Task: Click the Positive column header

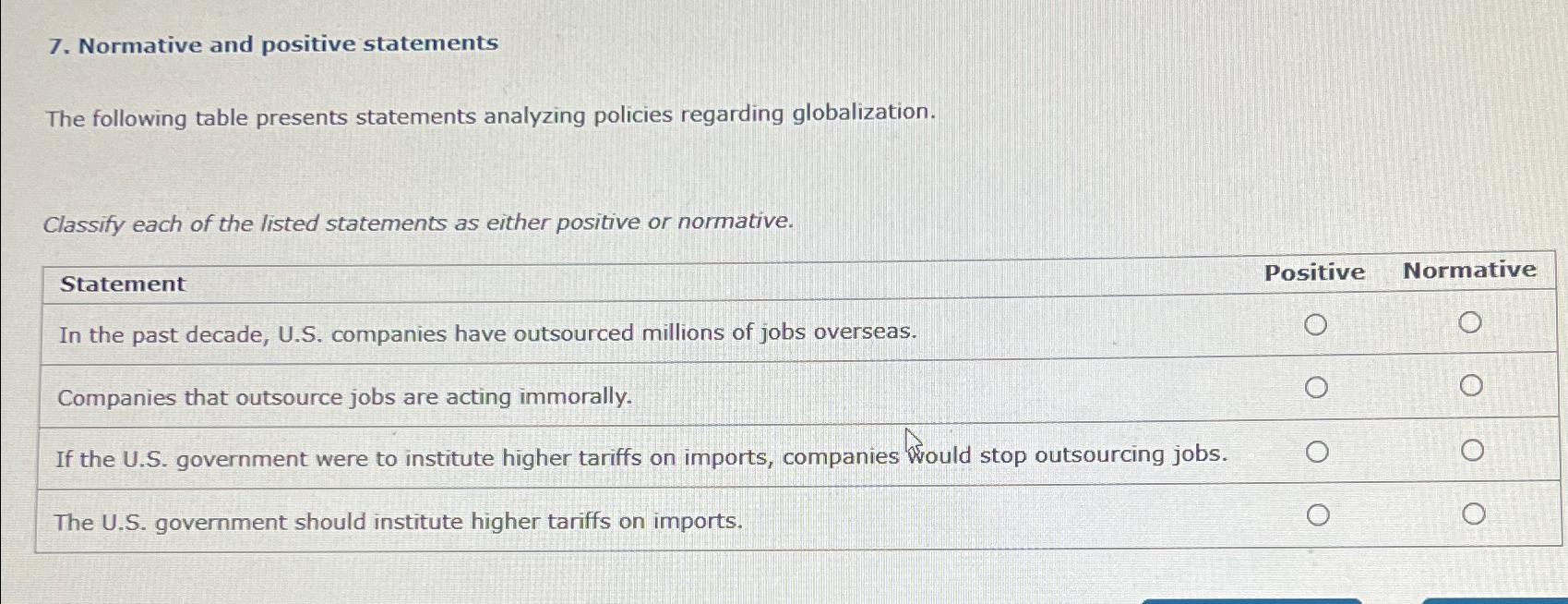Action: click(1315, 272)
